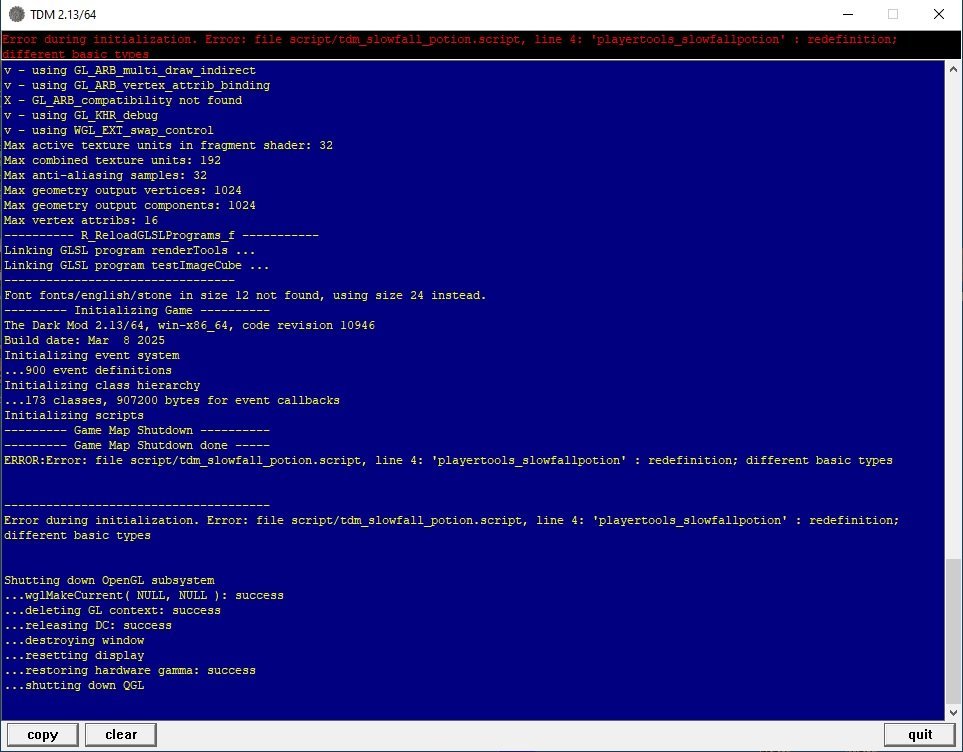
Task: Click '...shutting down QGL' line
Action: [x=74, y=686]
